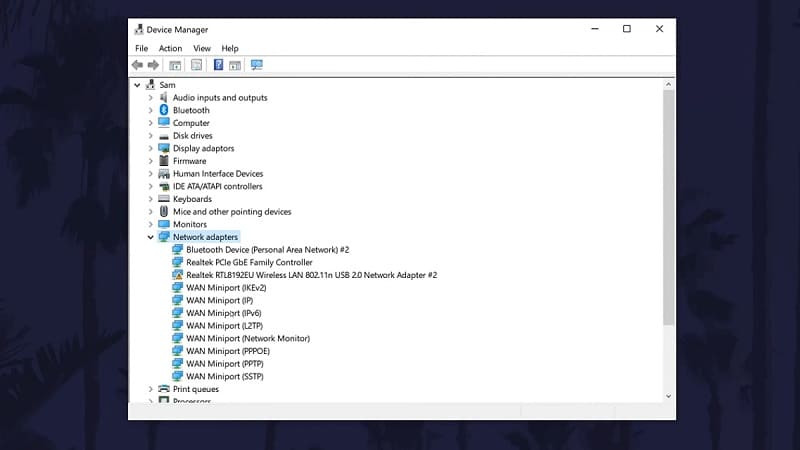Select the Bluetooth category icon
The image size is (800, 450).
pyautogui.click(x=164, y=110)
